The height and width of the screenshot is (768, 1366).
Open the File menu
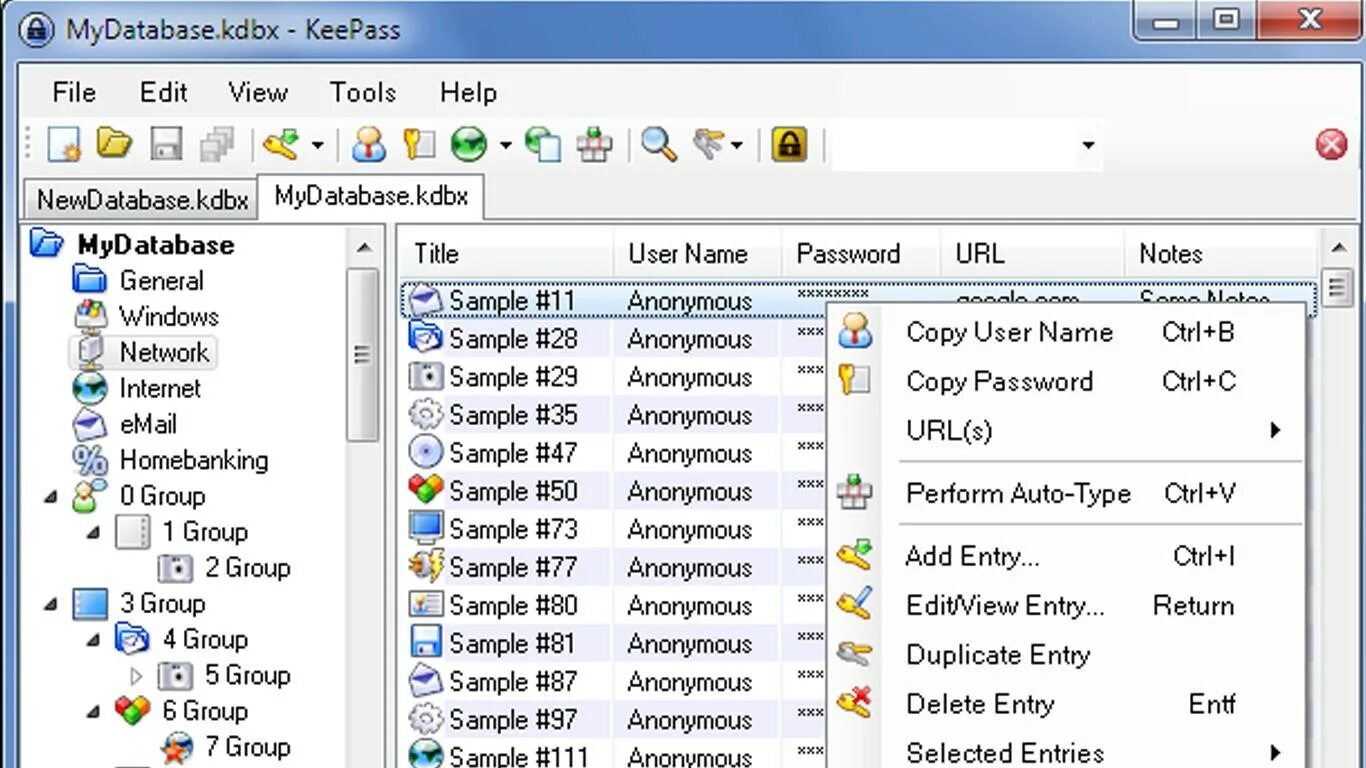(74, 92)
